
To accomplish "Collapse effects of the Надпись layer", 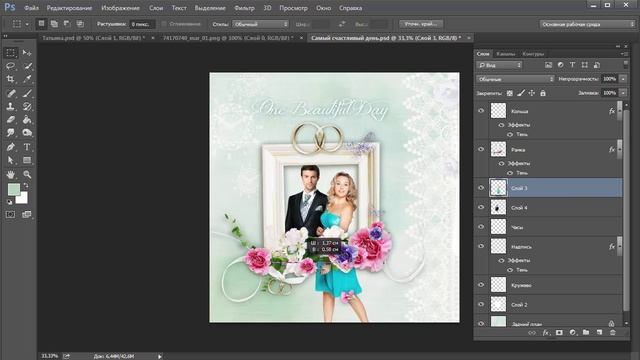I will pos(619,246).
